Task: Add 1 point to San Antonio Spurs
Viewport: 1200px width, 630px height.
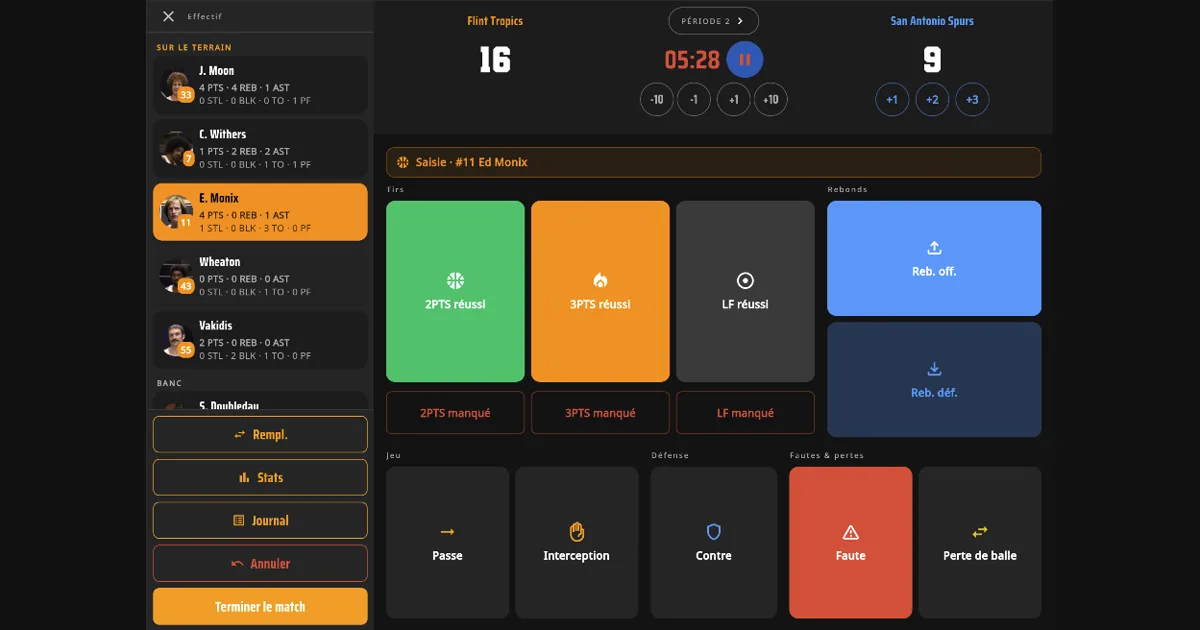Action: pyautogui.click(x=892, y=100)
